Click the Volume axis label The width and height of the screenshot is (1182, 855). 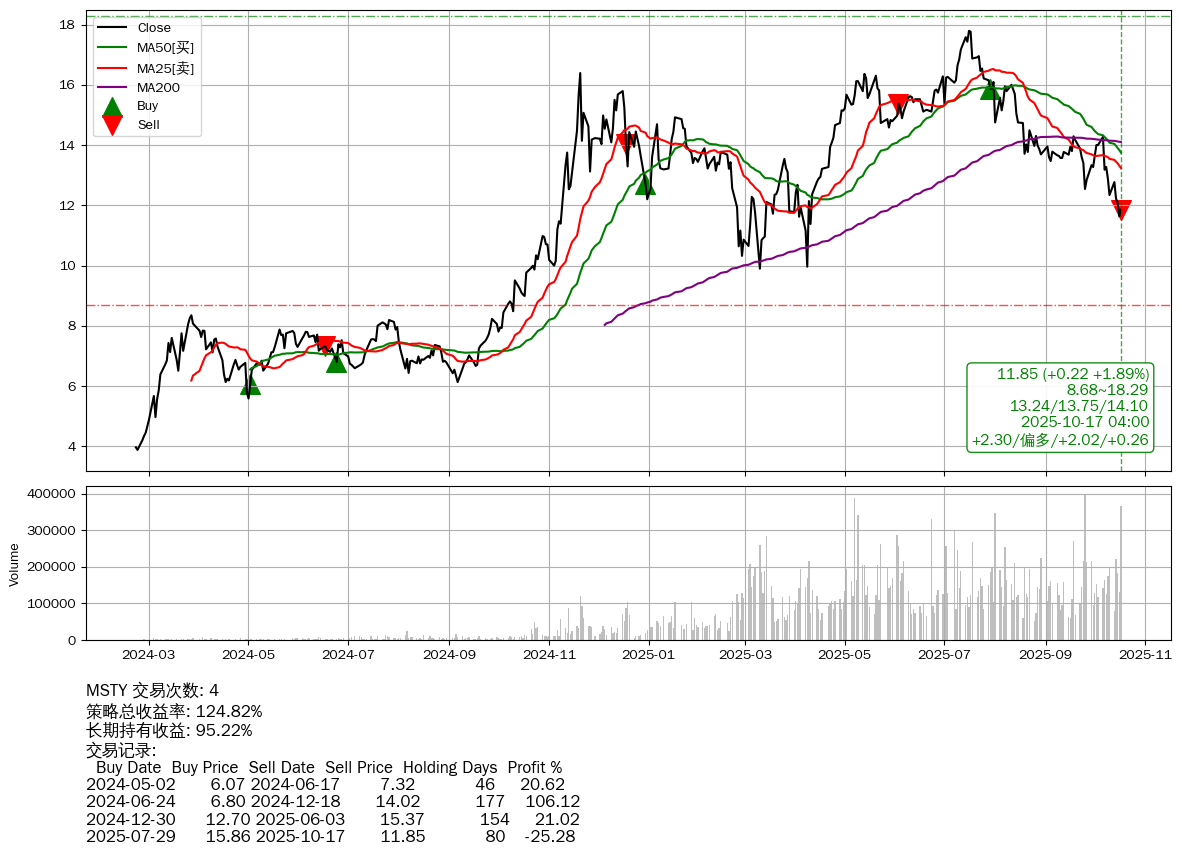tap(14, 564)
